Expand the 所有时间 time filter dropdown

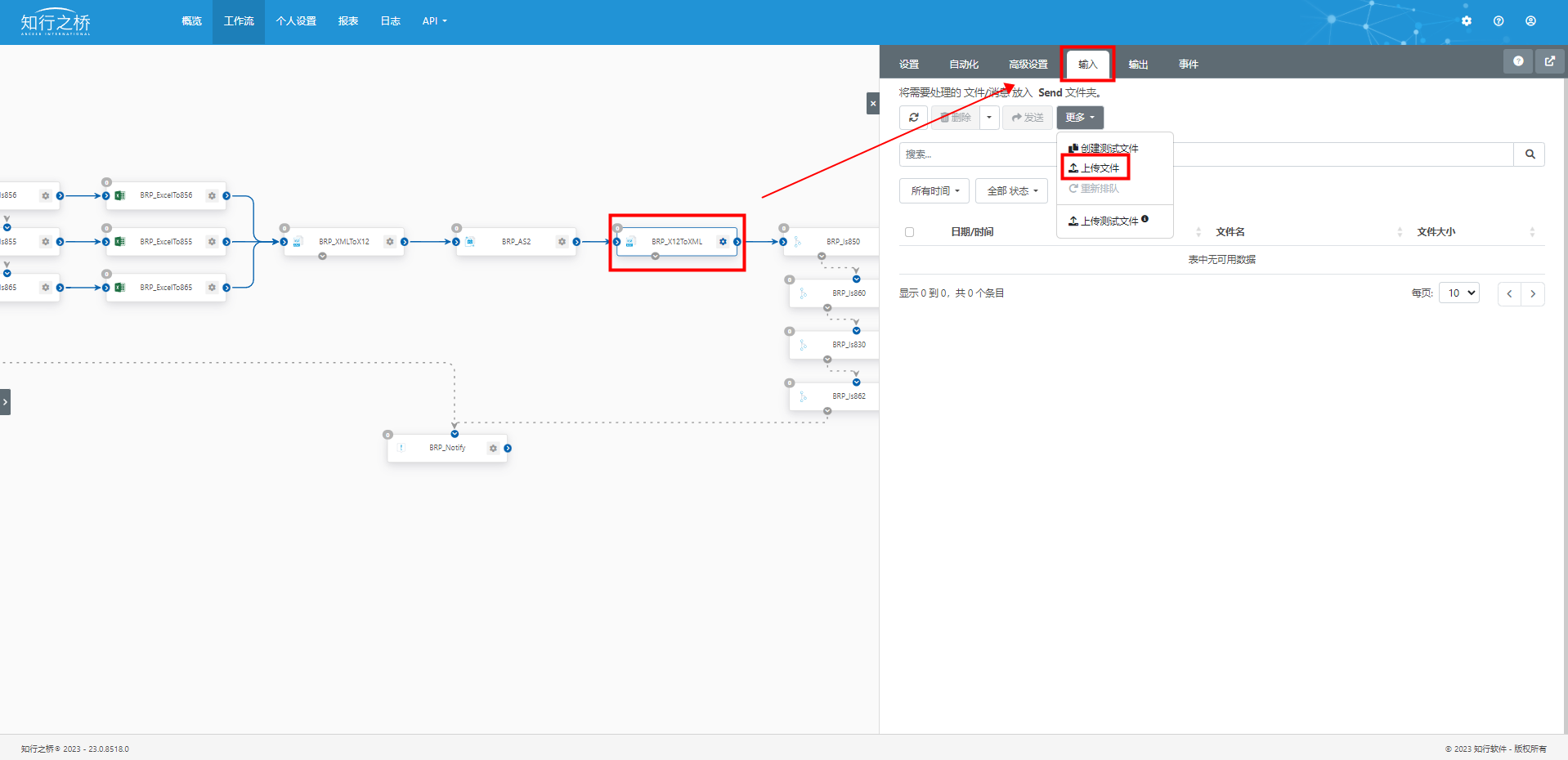tap(934, 191)
